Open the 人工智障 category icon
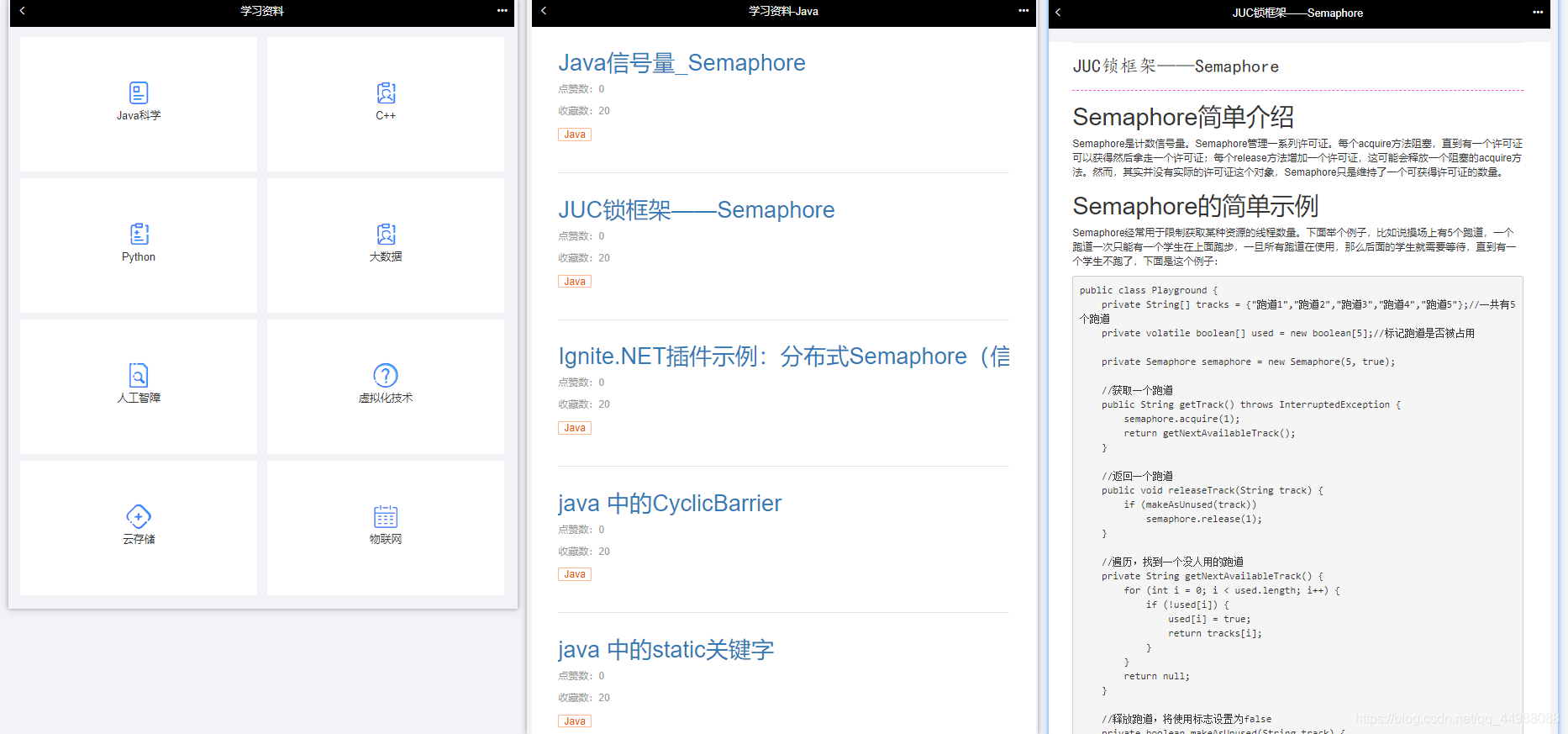 [139, 375]
